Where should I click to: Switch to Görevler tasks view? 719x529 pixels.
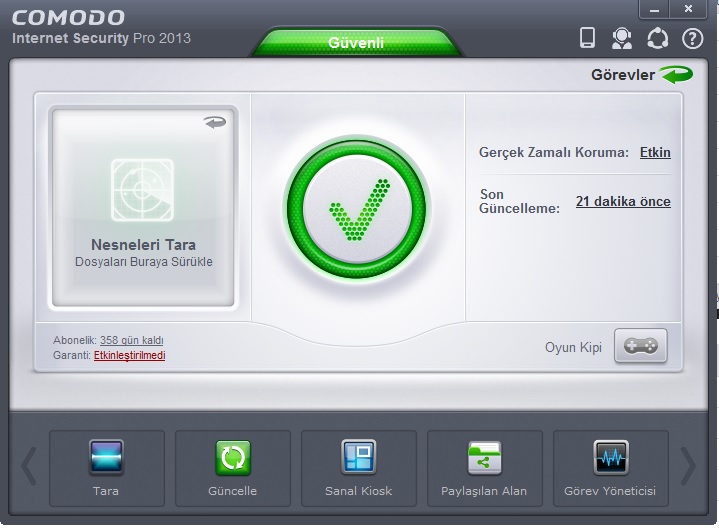pos(623,75)
